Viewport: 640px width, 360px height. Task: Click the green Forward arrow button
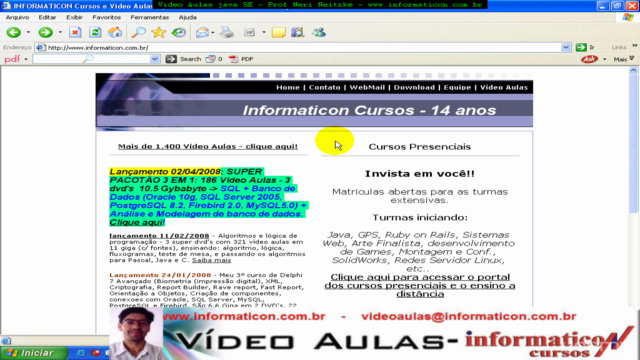pyautogui.click(x=45, y=32)
